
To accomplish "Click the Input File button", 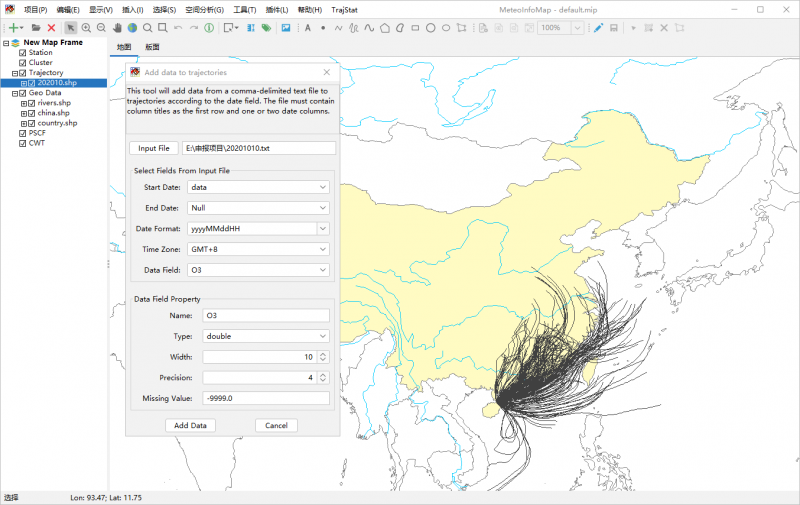I will [x=154, y=148].
